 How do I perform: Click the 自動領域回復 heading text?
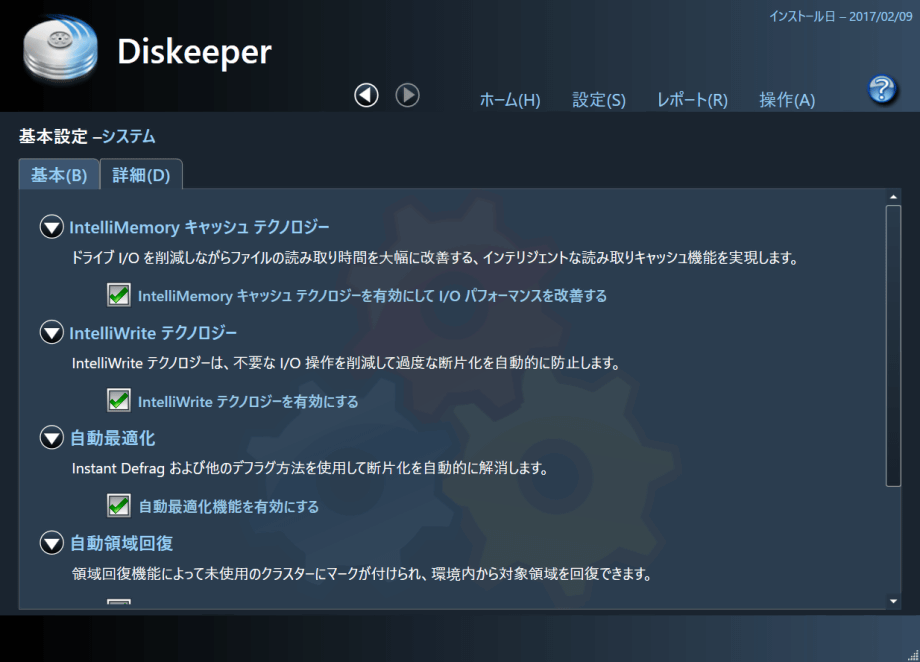(x=121, y=543)
